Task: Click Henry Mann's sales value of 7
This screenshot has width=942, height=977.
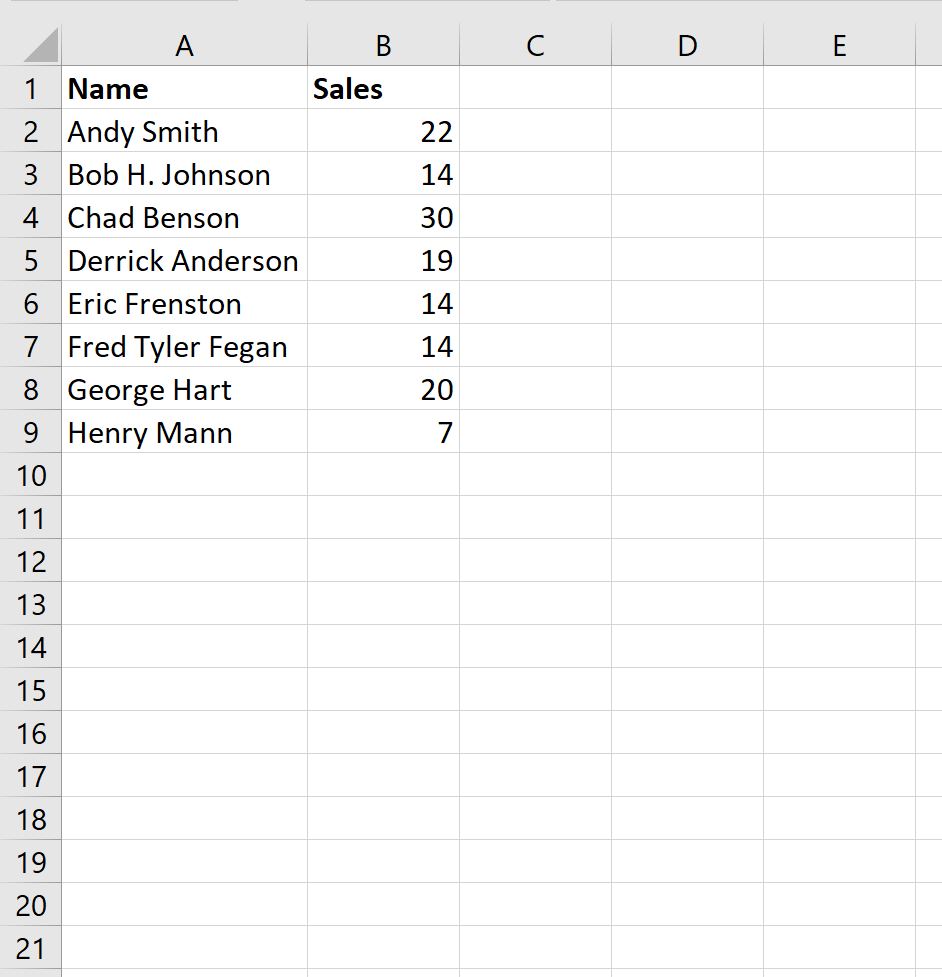Action: coord(382,432)
